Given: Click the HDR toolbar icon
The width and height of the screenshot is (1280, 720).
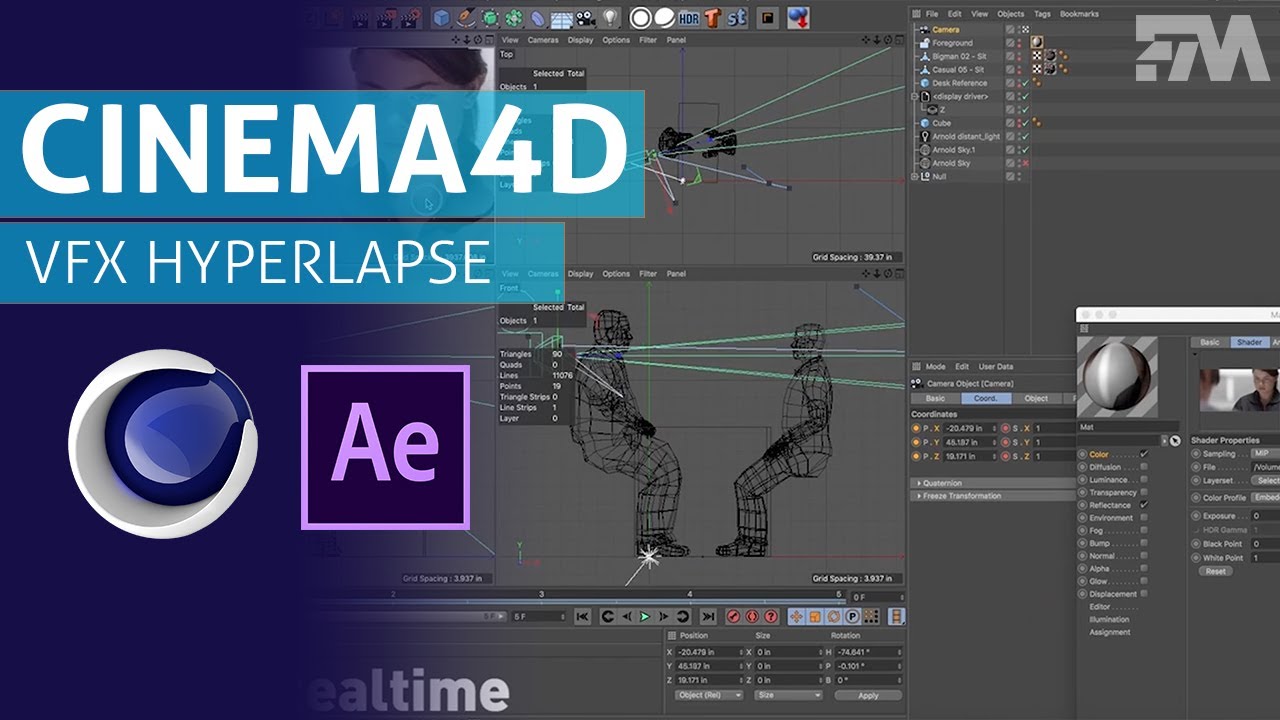Looking at the screenshot, I should (x=689, y=18).
